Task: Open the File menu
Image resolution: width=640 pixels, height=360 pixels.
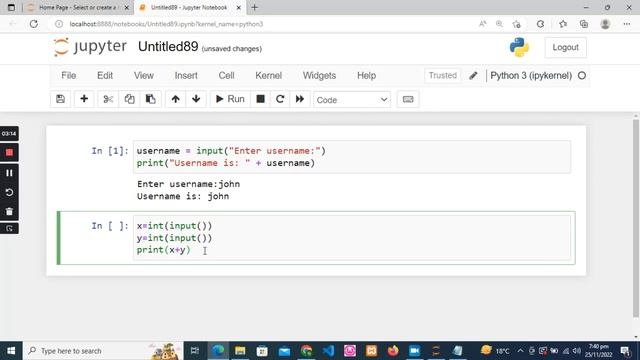Action: click(x=69, y=76)
